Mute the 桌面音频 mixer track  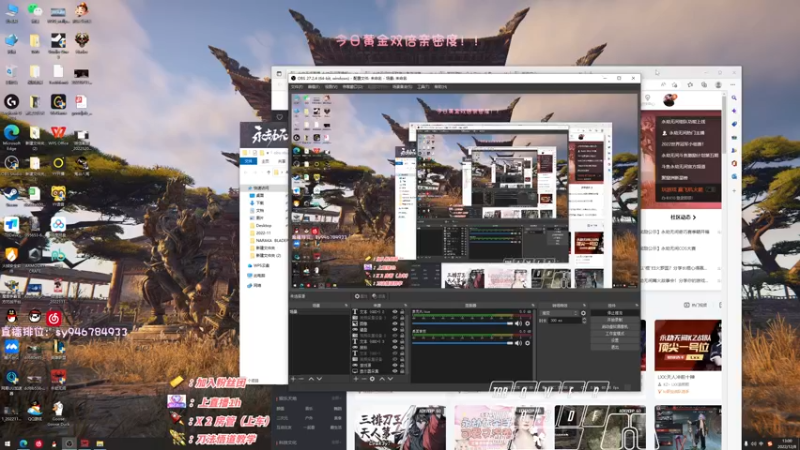point(518,343)
